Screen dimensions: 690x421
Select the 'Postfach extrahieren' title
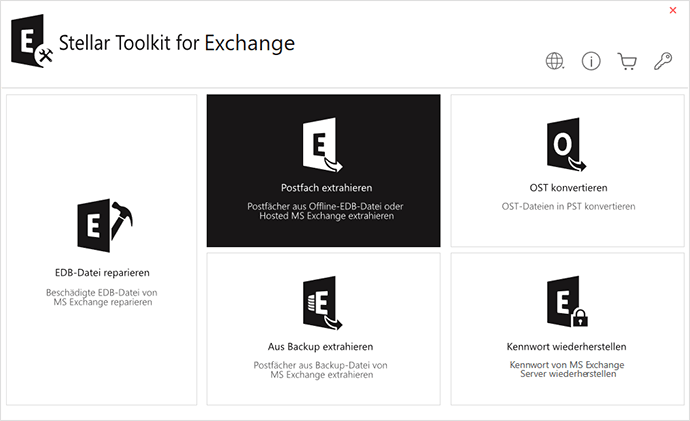click(327, 188)
